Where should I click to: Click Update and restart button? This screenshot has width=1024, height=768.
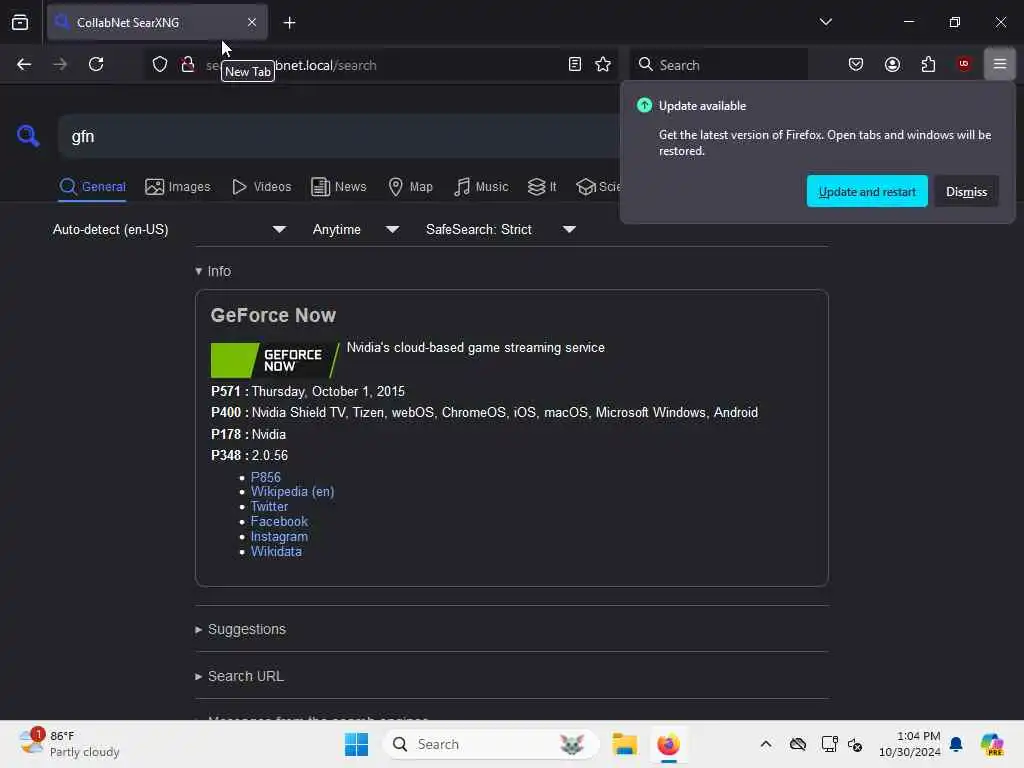coord(867,191)
